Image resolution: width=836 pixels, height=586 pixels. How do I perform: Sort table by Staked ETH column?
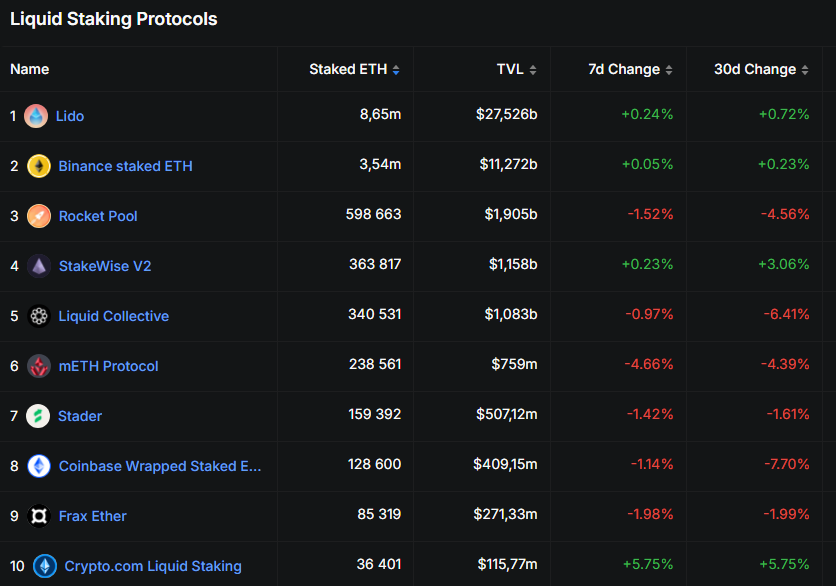click(x=354, y=69)
